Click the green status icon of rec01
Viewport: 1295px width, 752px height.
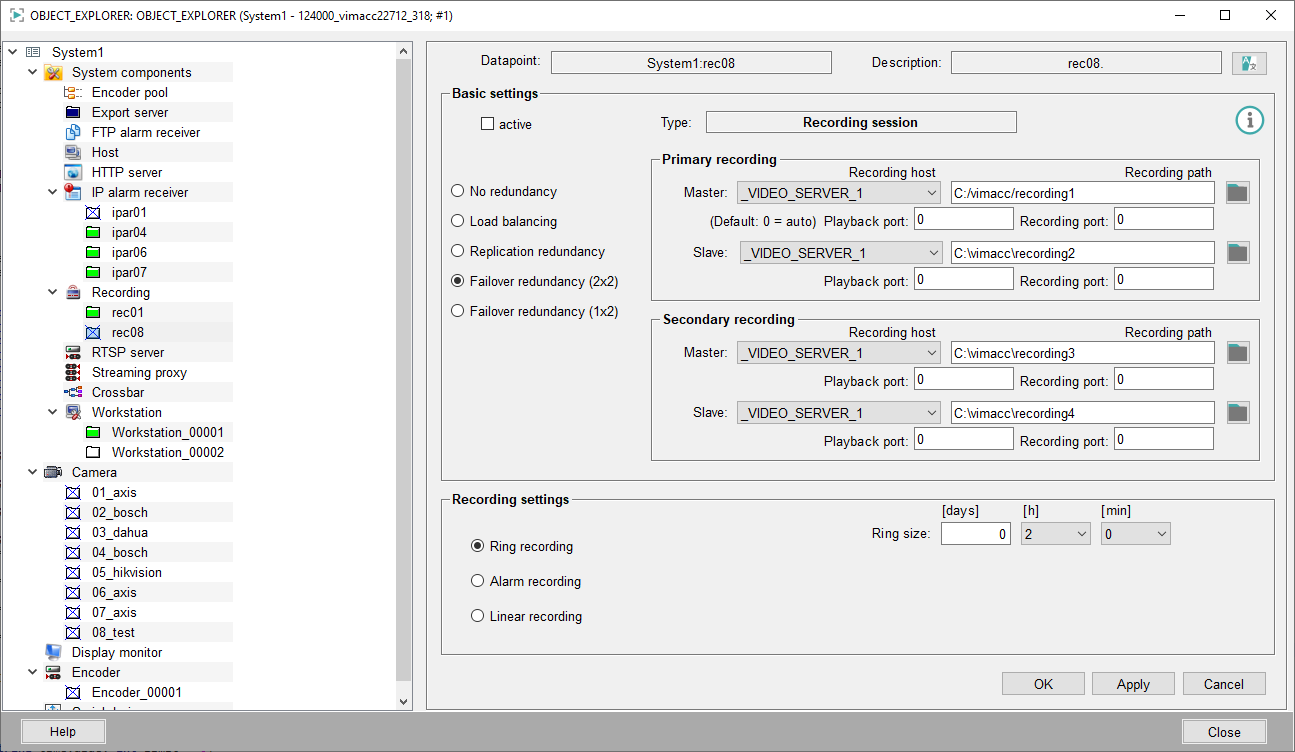coord(93,312)
